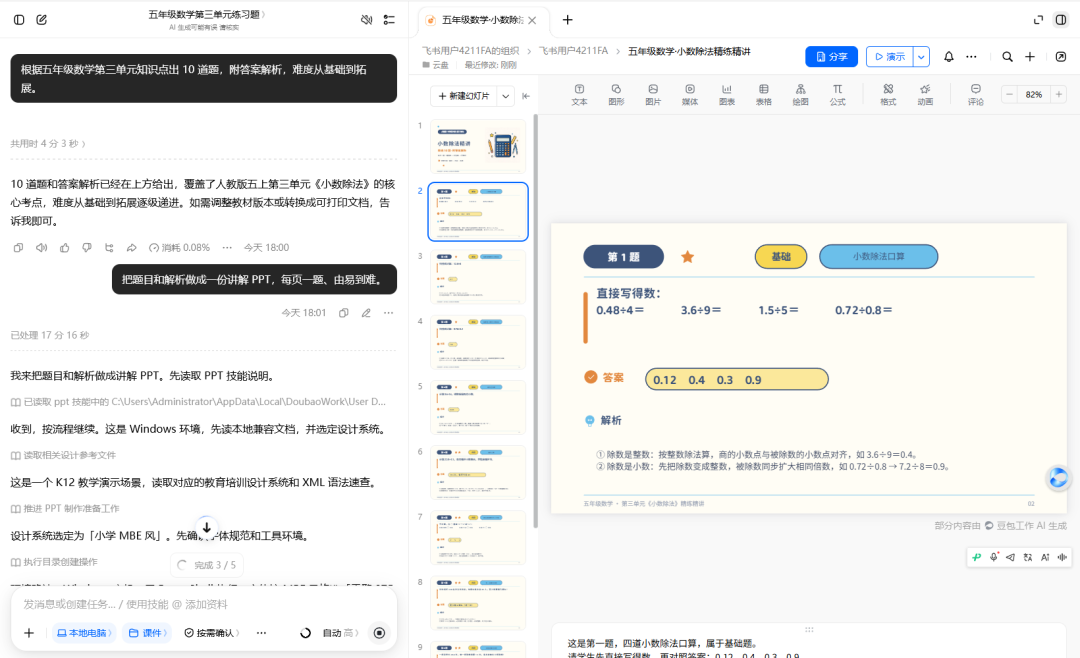Insert formula with 公式 tool
Viewport: 1080px width, 658px height.
838,94
